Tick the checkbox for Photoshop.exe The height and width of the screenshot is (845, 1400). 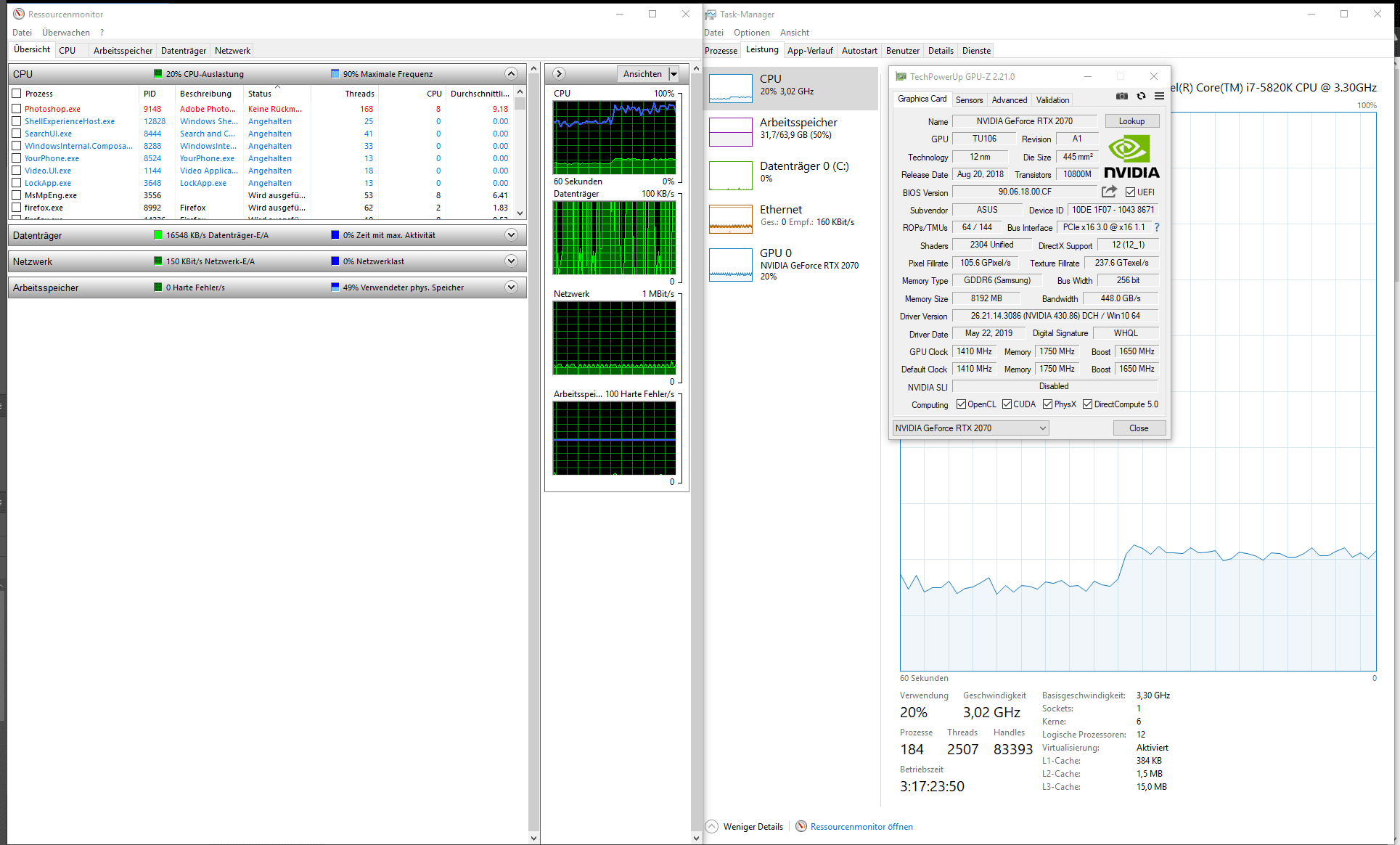(x=16, y=109)
